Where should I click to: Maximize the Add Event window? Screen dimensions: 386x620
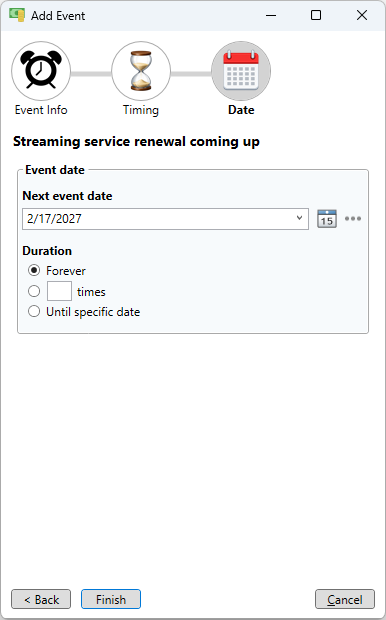tap(316, 15)
